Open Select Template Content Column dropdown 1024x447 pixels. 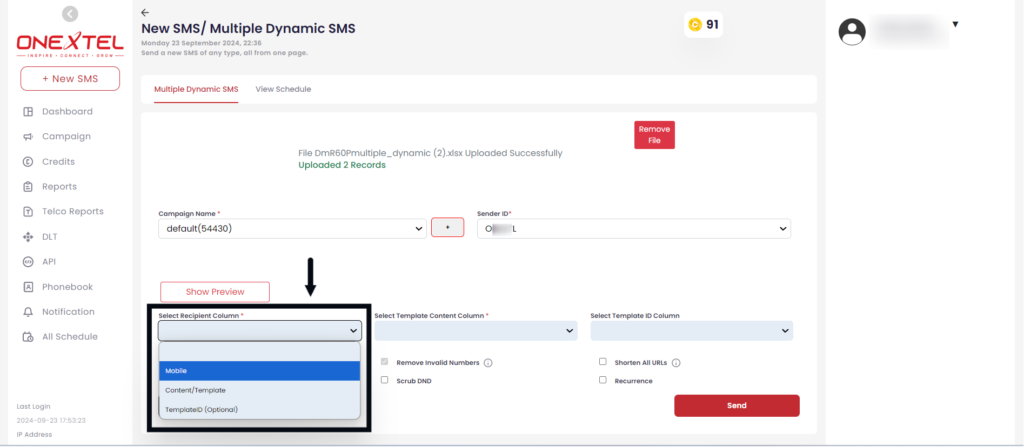pos(476,331)
